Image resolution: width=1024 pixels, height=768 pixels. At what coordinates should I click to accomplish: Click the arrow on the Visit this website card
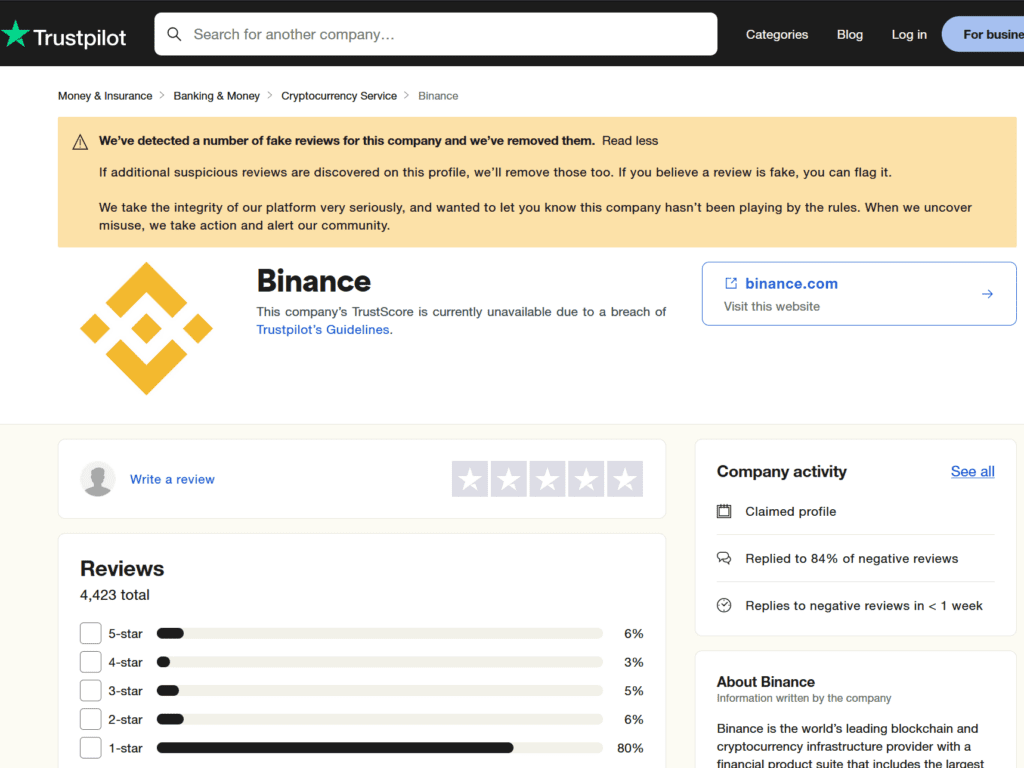(987, 293)
